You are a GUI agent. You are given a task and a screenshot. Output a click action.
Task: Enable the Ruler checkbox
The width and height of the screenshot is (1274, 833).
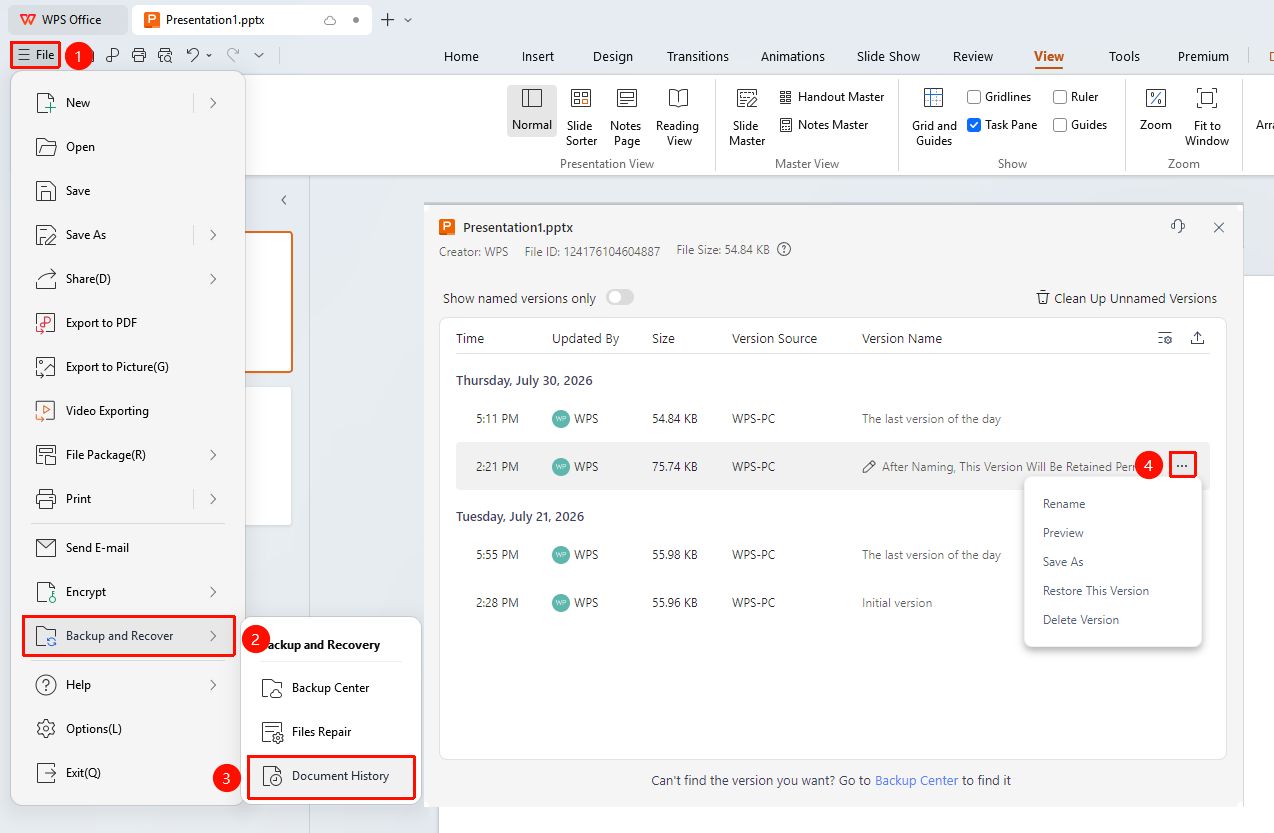click(x=1060, y=97)
